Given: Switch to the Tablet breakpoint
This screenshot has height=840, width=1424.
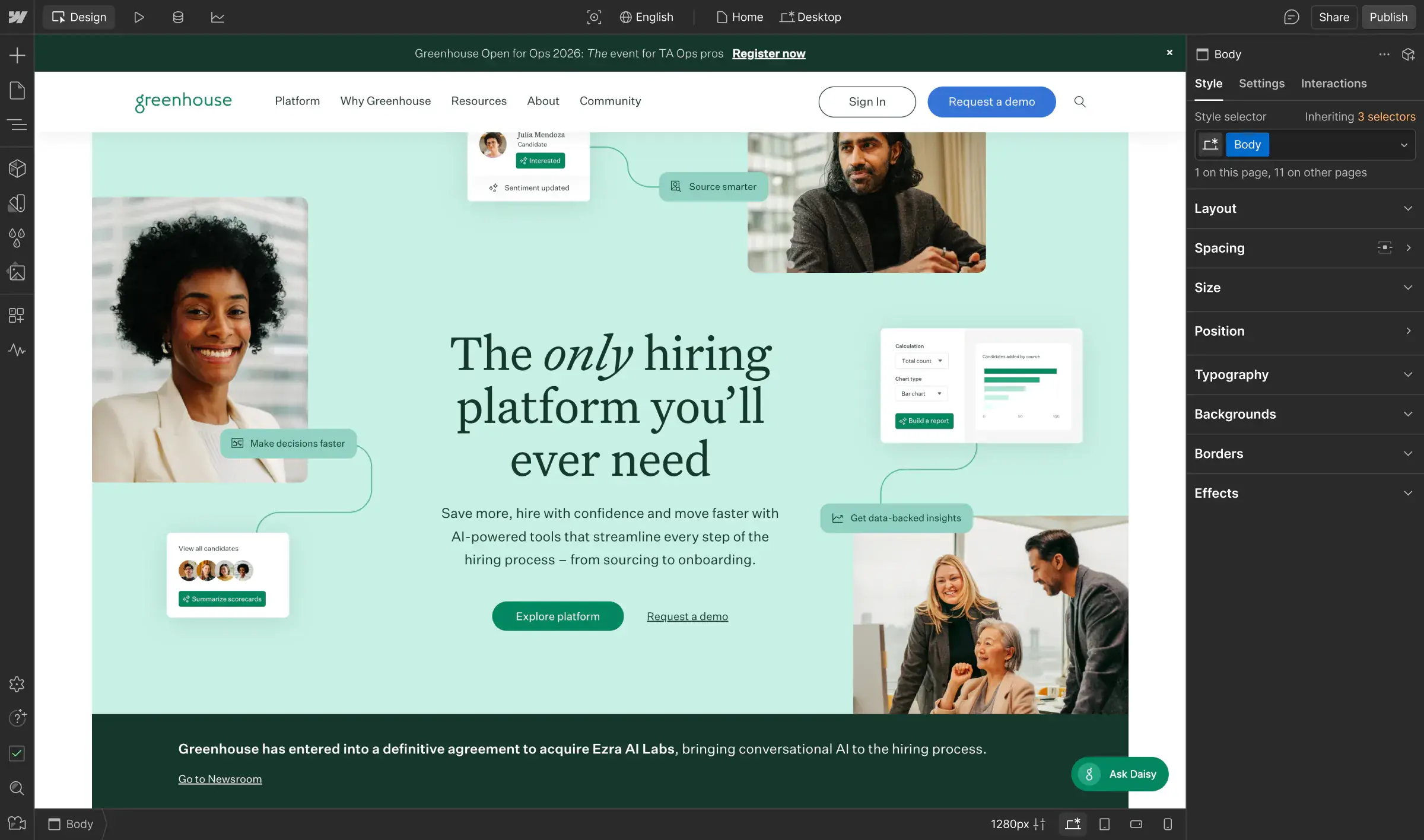Looking at the screenshot, I should pos(1104,824).
